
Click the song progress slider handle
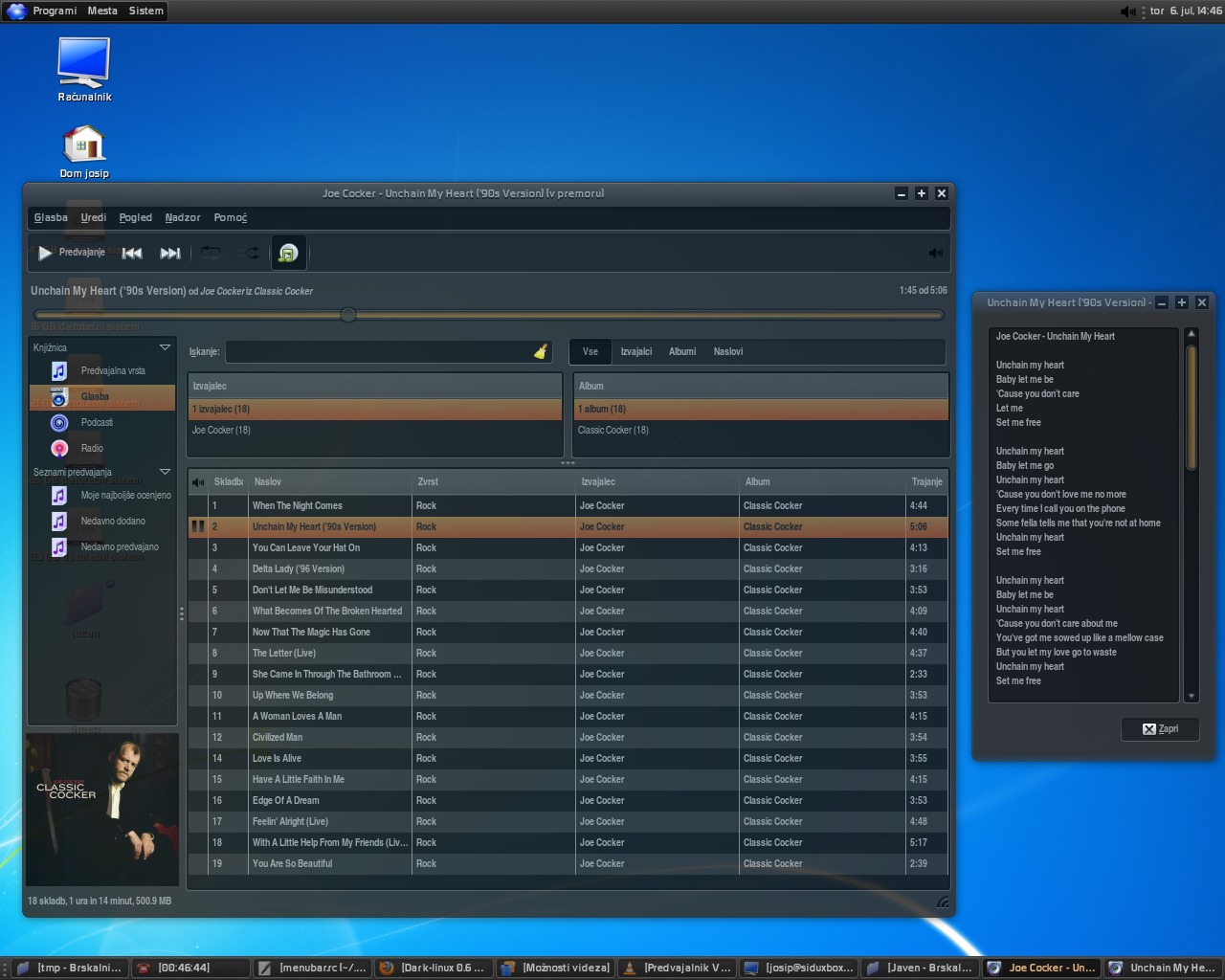click(x=348, y=315)
